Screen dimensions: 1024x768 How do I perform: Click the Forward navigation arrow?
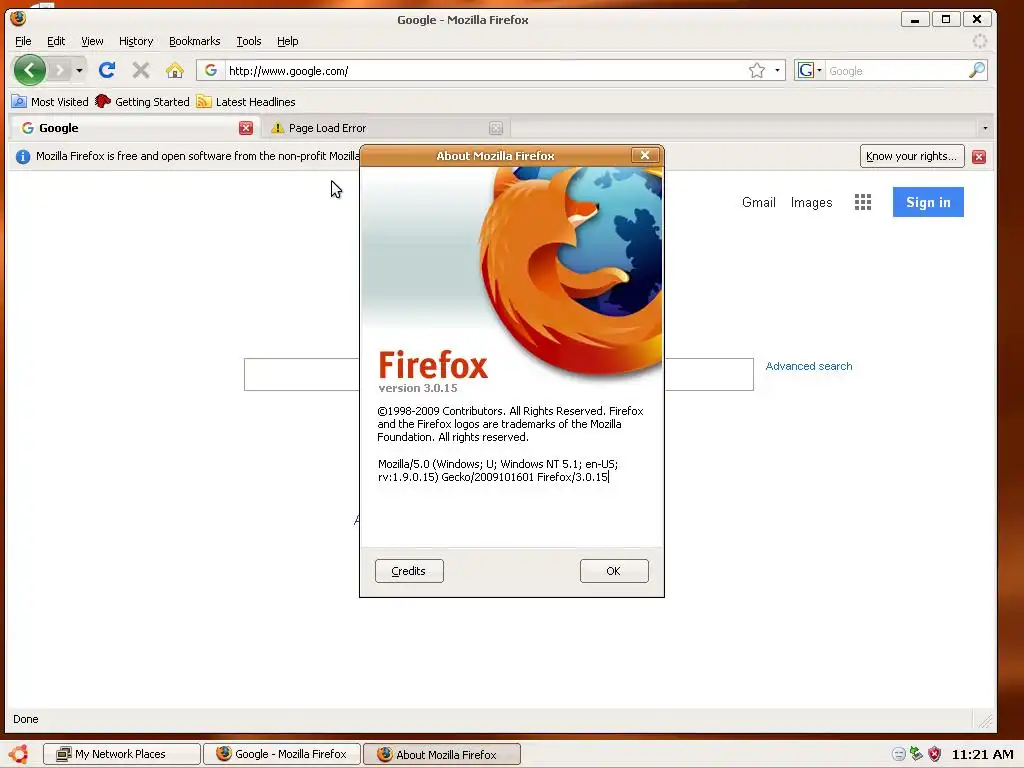[x=59, y=70]
